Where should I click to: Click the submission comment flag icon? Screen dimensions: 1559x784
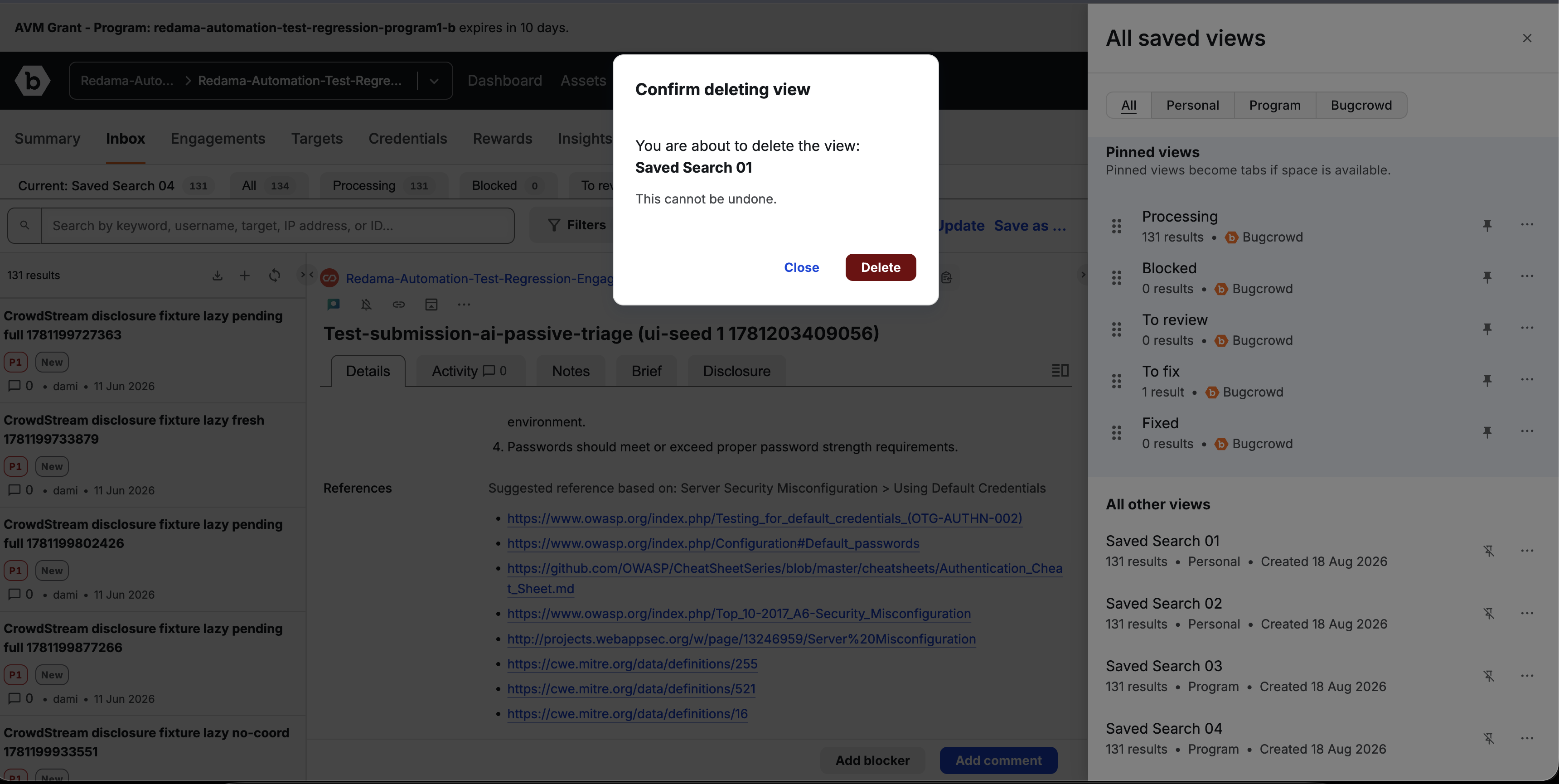pos(334,304)
